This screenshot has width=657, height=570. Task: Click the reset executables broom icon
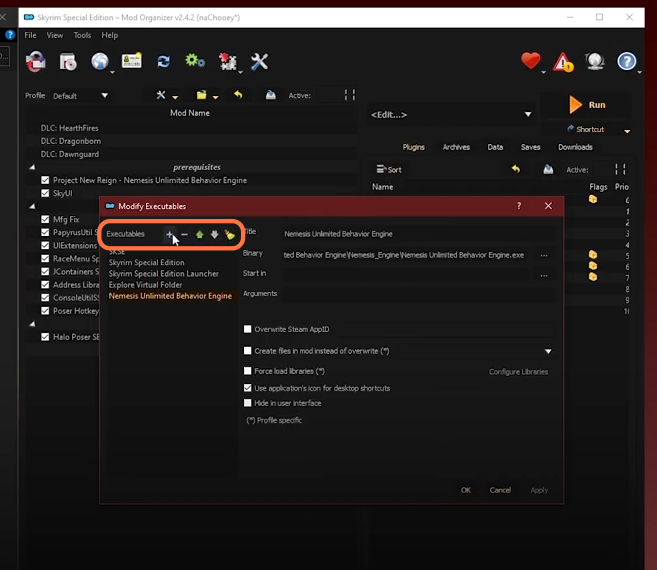pyautogui.click(x=230, y=235)
